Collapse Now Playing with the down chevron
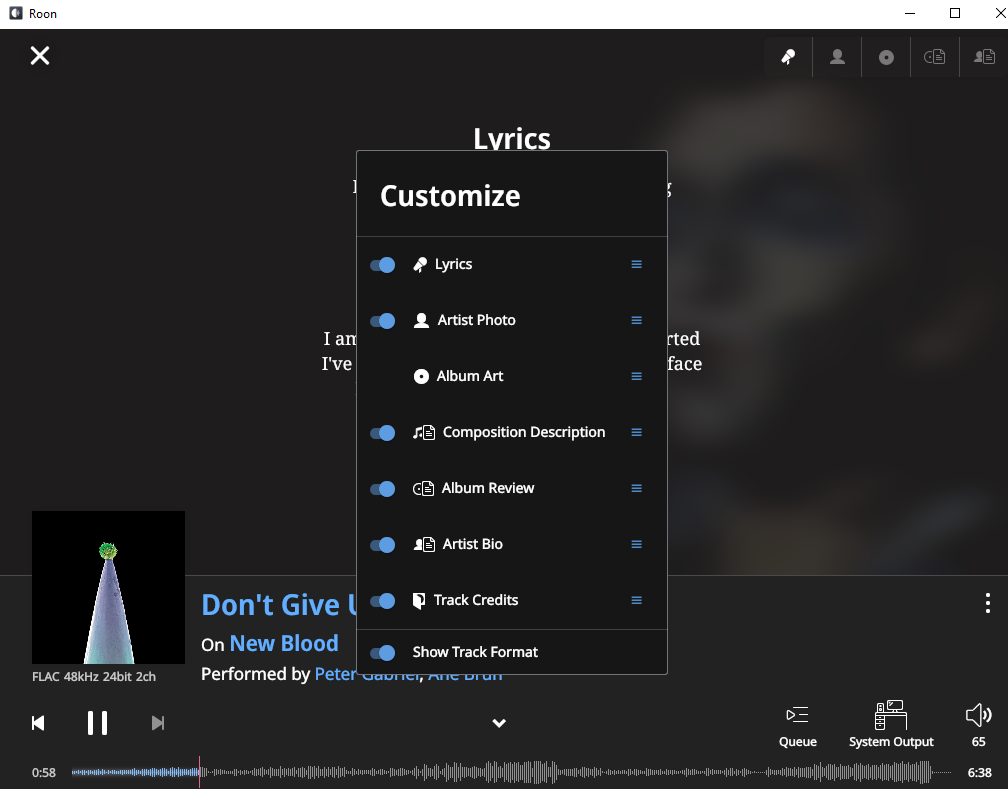1008x789 pixels. [499, 723]
